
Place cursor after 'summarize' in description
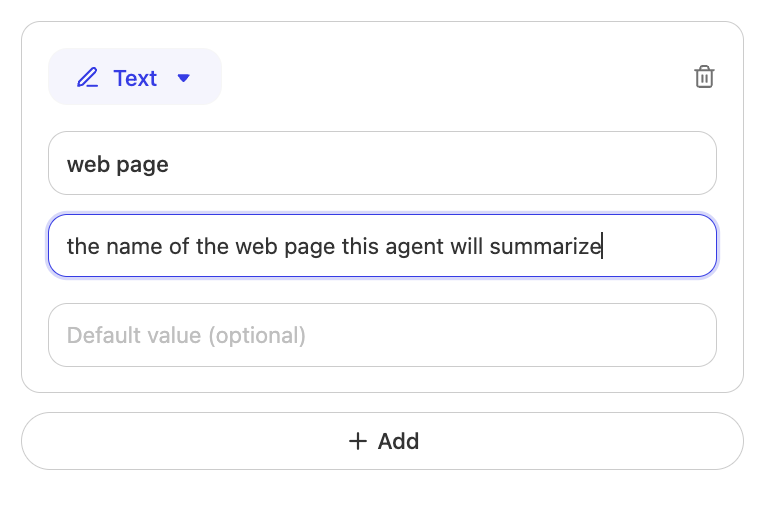pos(601,245)
